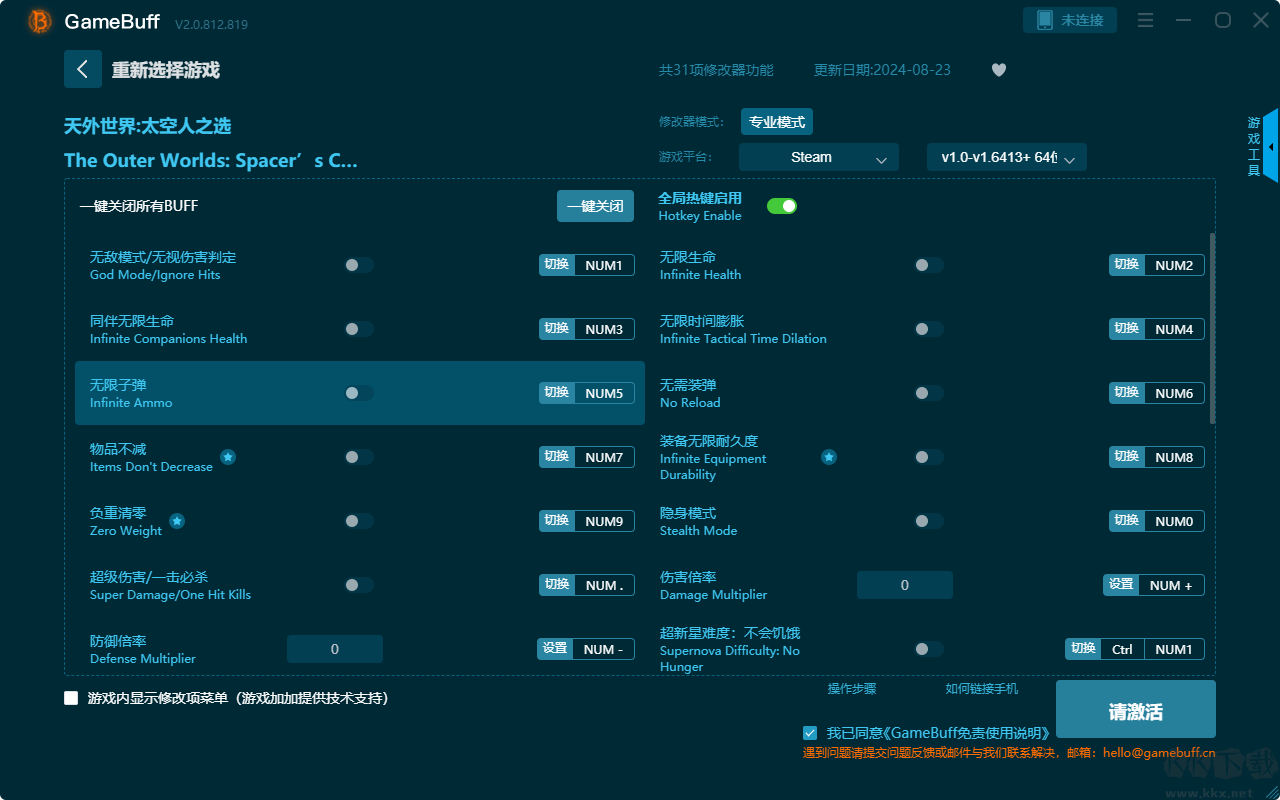Click the heart favorite icon

tap(998, 70)
